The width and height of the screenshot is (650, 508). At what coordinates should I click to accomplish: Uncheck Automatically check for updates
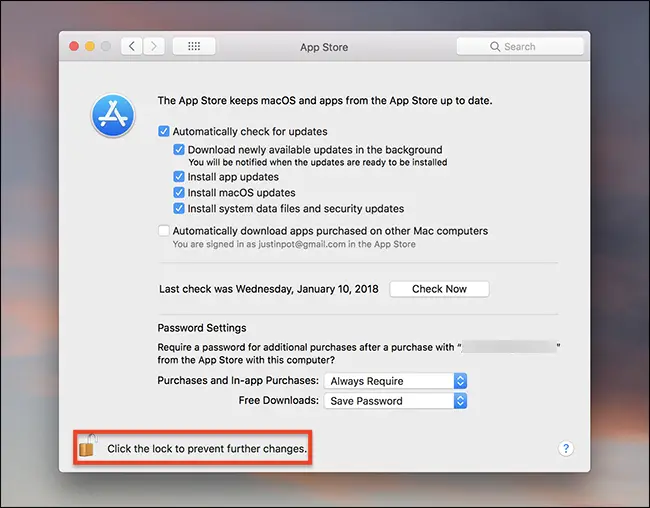[x=164, y=131]
